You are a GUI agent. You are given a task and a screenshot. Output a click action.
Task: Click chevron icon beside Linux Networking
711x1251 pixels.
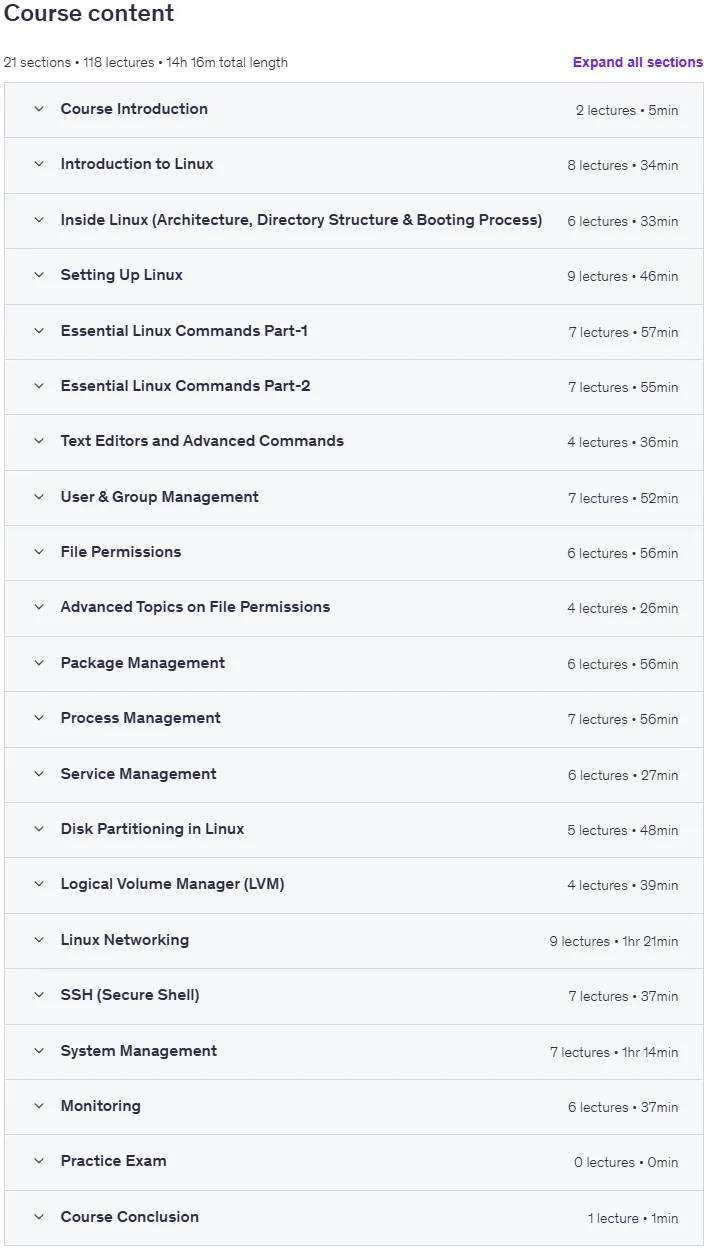point(39,940)
